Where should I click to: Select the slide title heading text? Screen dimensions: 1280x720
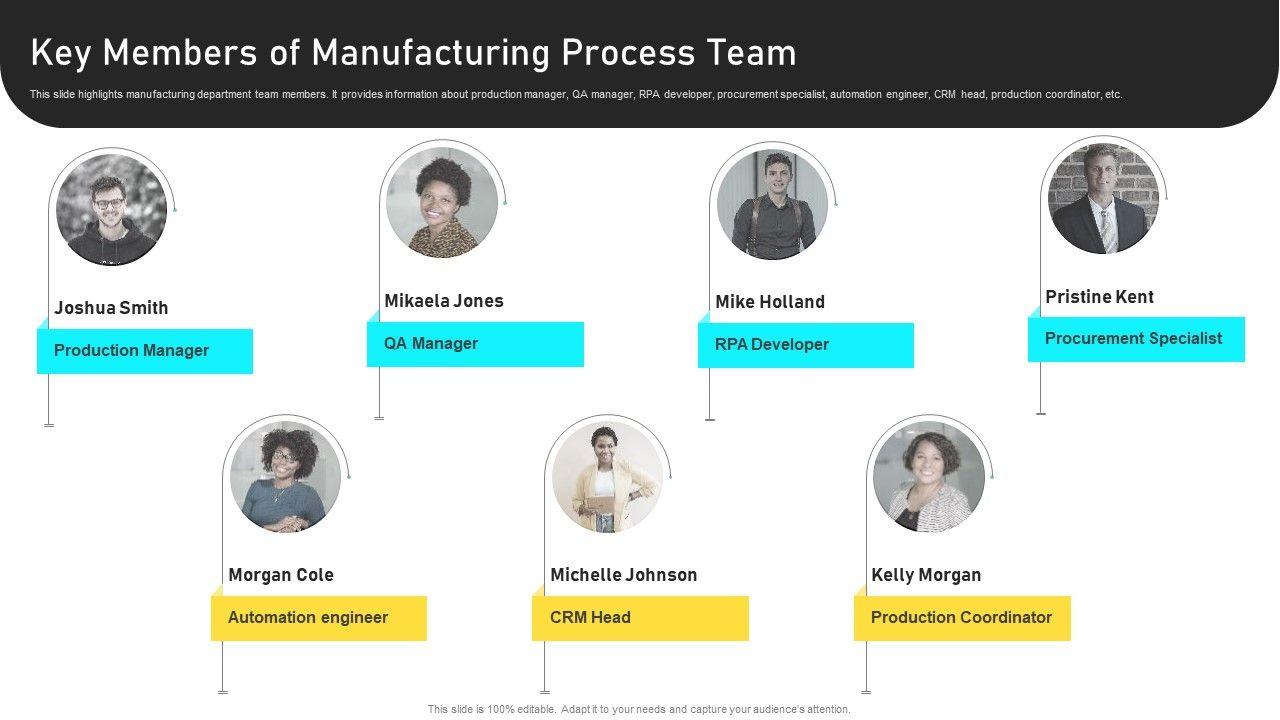413,52
